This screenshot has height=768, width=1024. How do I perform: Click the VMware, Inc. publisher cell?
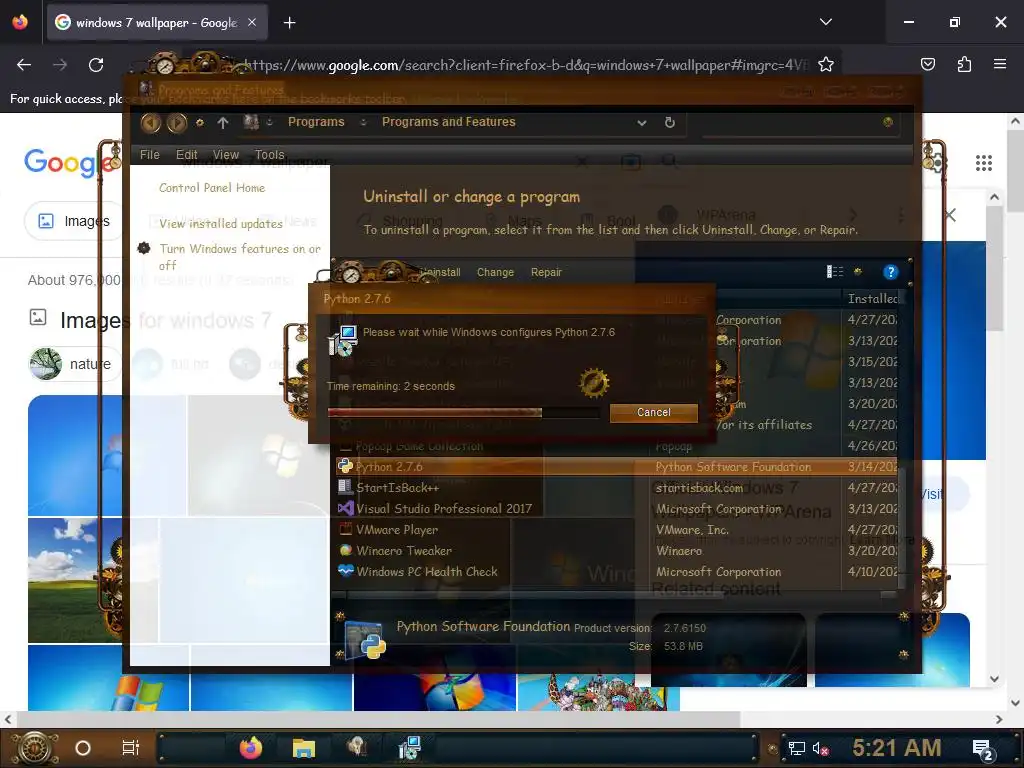pos(692,530)
